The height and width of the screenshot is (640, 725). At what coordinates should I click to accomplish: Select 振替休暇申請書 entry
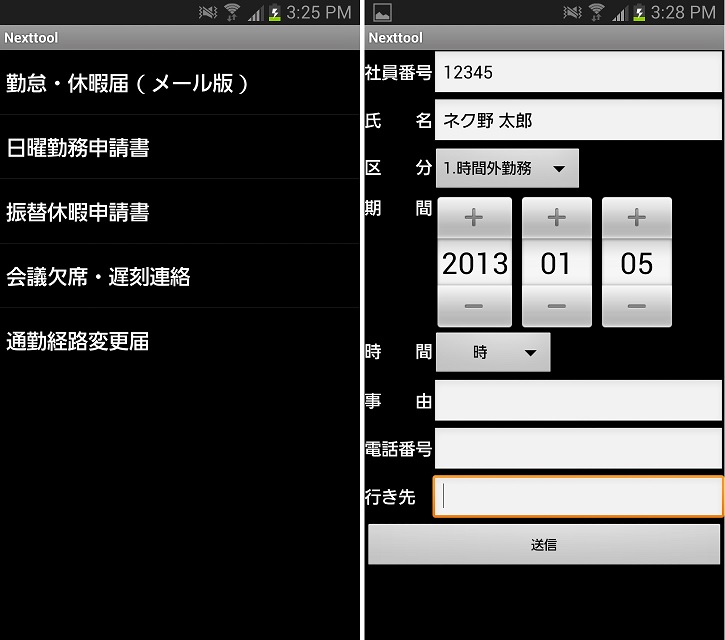point(179,212)
